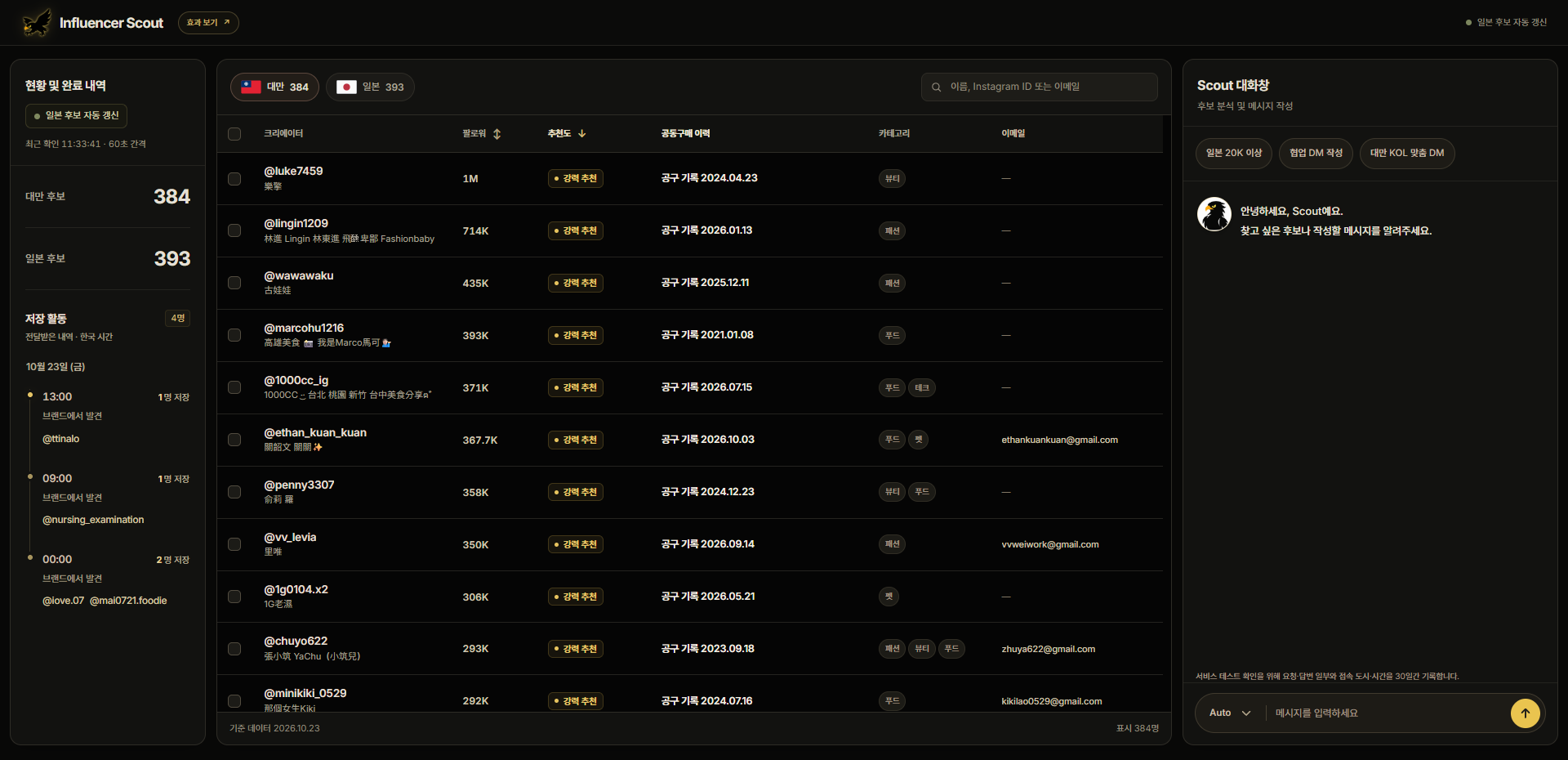The height and width of the screenshot is (760, 1568).
Task: Open the Auto mode dropdown in the chat
Action: 1230,713
